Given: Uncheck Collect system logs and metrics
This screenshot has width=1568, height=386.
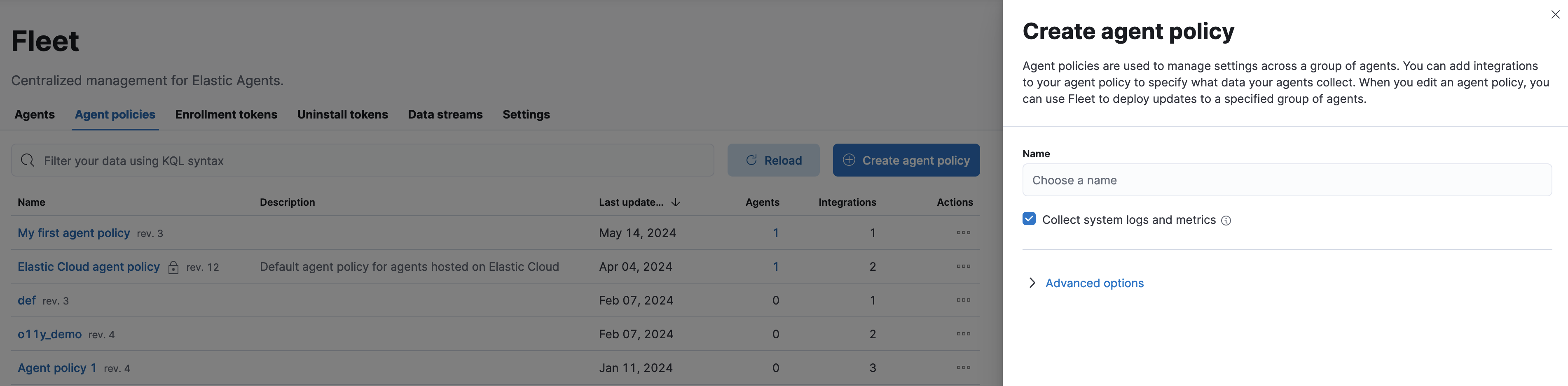Looking at the screenshot, I should point(1029,219).
